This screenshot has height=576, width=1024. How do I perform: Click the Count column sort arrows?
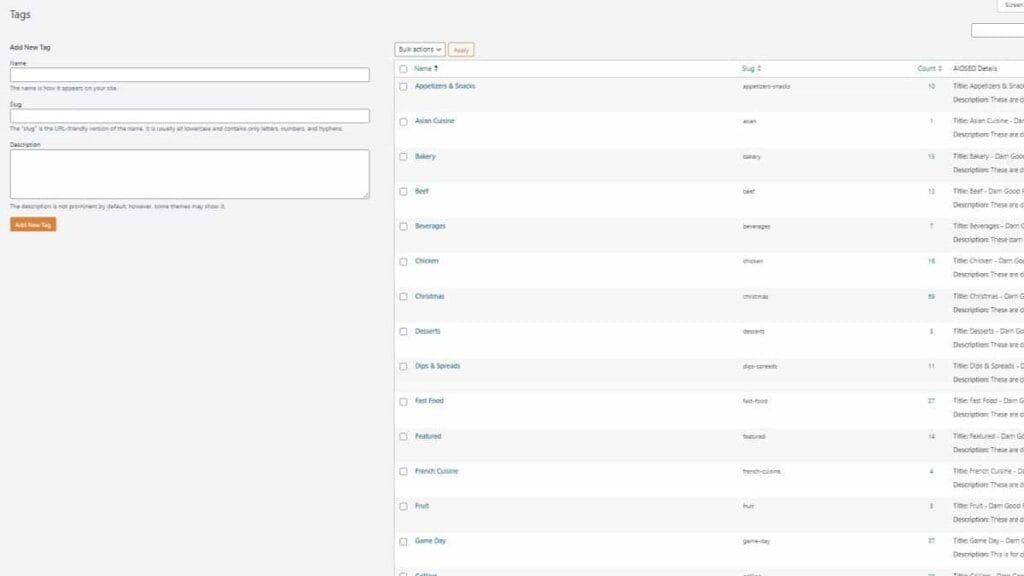point(940,69)
